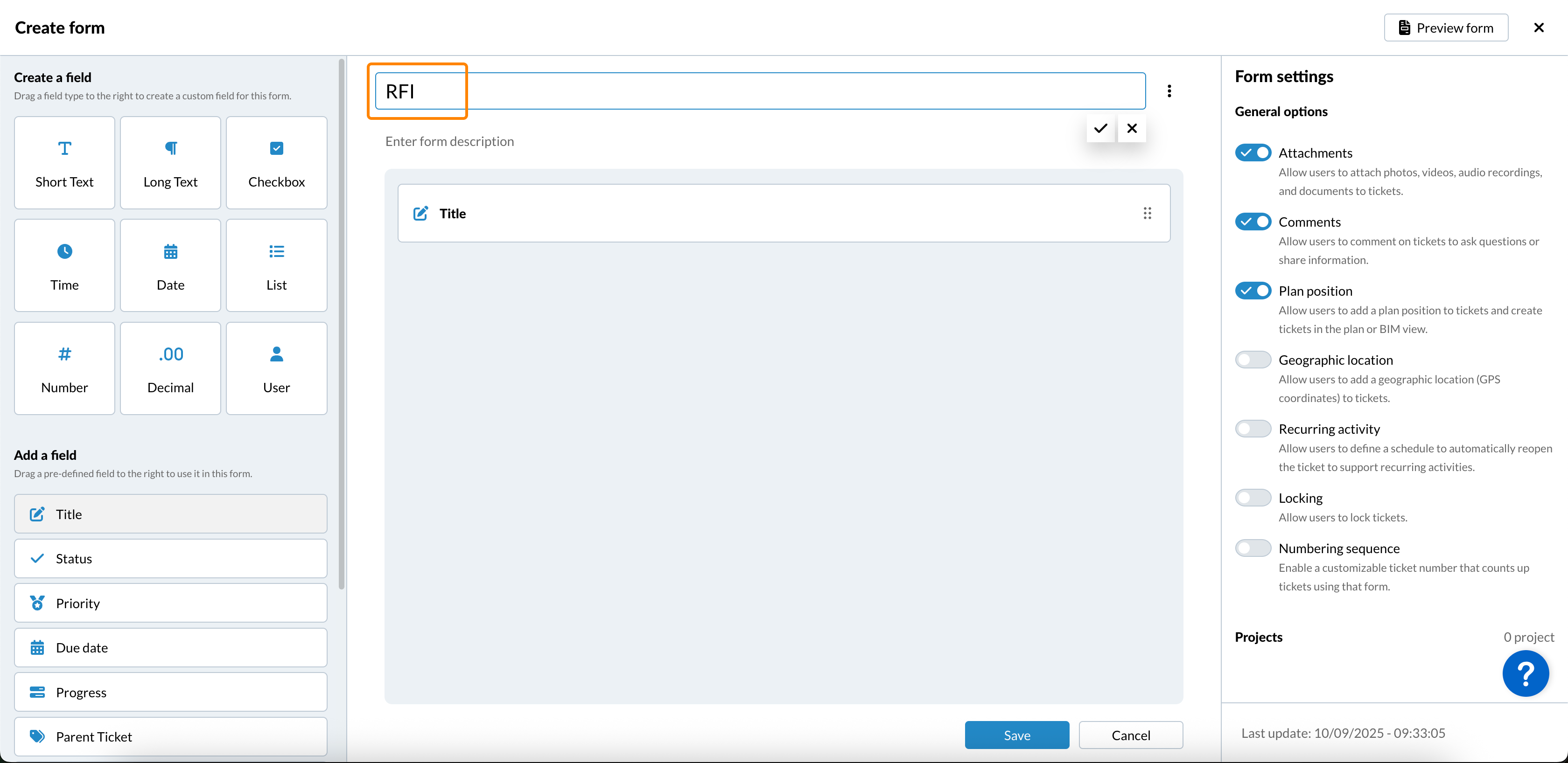
Task: Click the Save button
Action: [1016, 735]
